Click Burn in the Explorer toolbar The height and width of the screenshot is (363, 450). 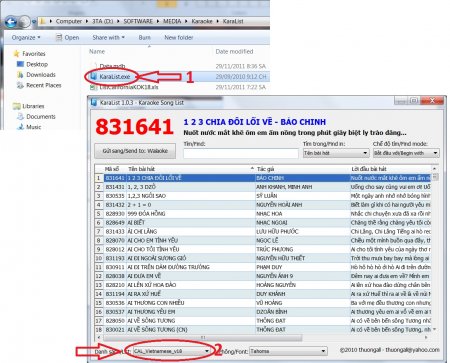coord(144,38)
